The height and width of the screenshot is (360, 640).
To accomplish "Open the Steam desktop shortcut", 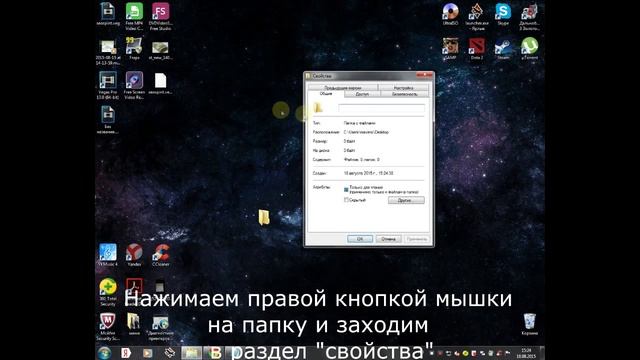I will [x=503, y=49].
